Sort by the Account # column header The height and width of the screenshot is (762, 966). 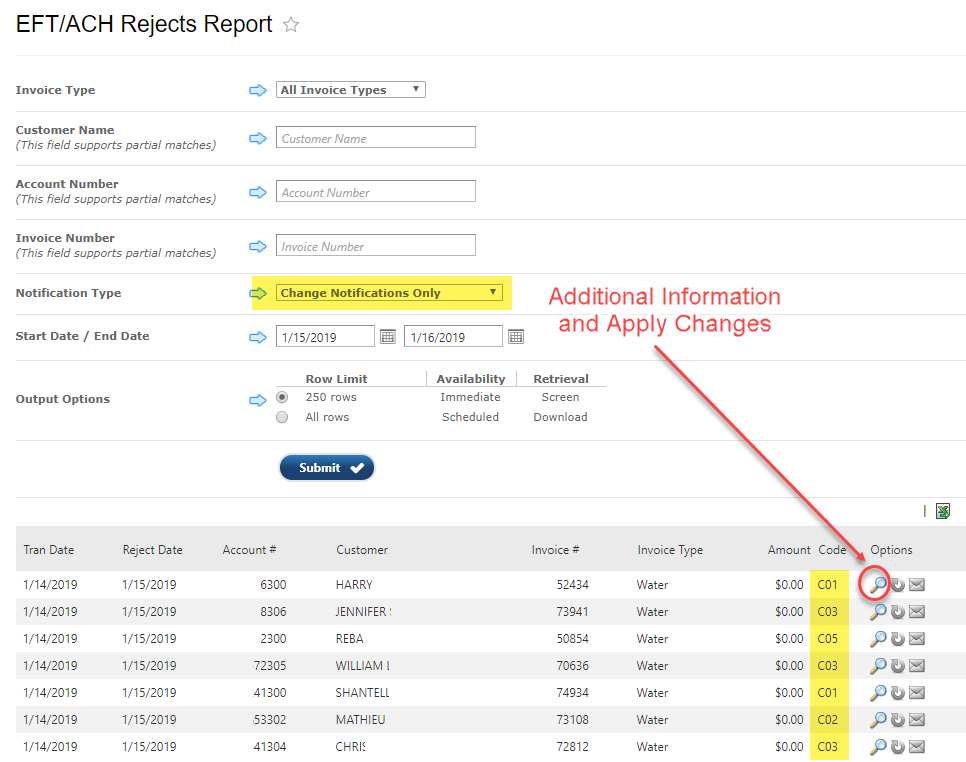pos(250,549)
